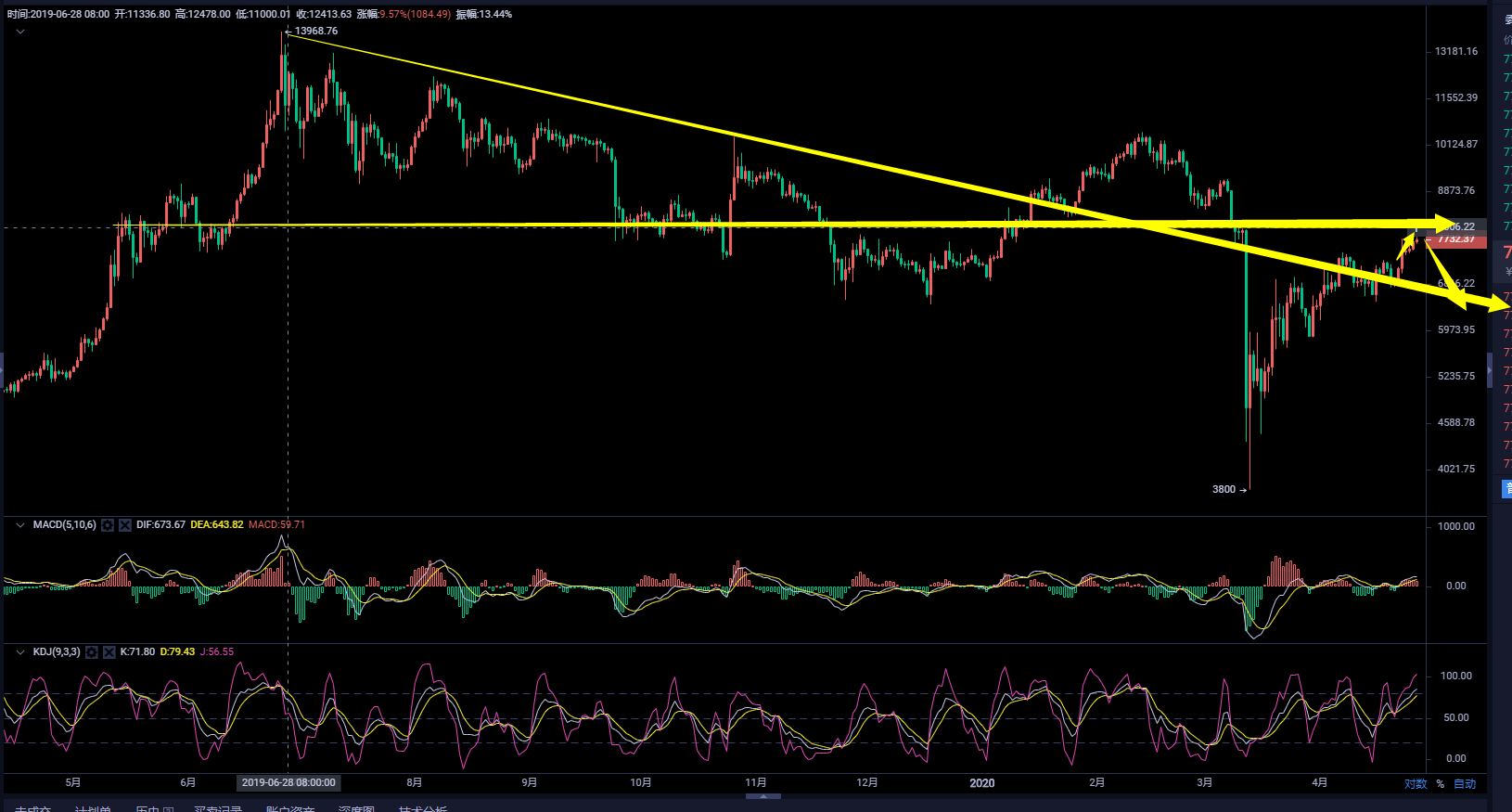This screenshot has height=812, width=1512.
Task: Switch to the 买卖记录 tab
Action: pyautogui.click(x=218, y=809)
